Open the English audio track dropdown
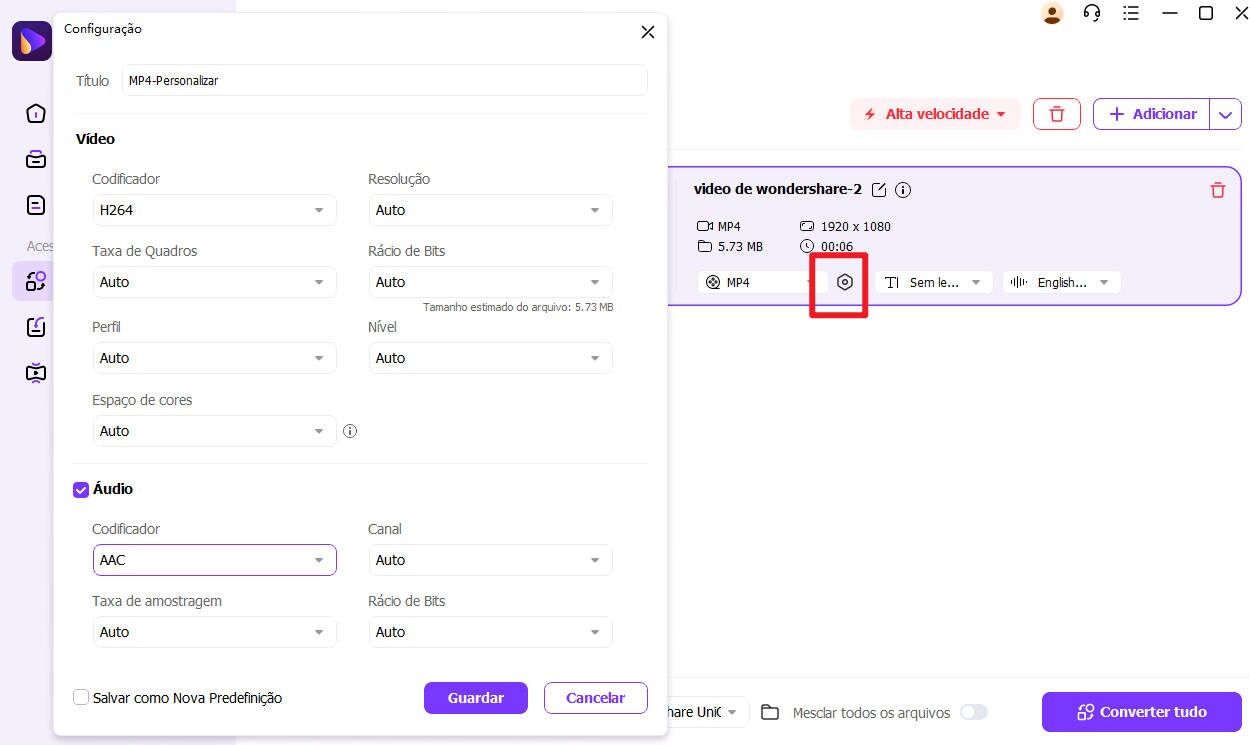1250x745 pixels. tap(1062, 282)
